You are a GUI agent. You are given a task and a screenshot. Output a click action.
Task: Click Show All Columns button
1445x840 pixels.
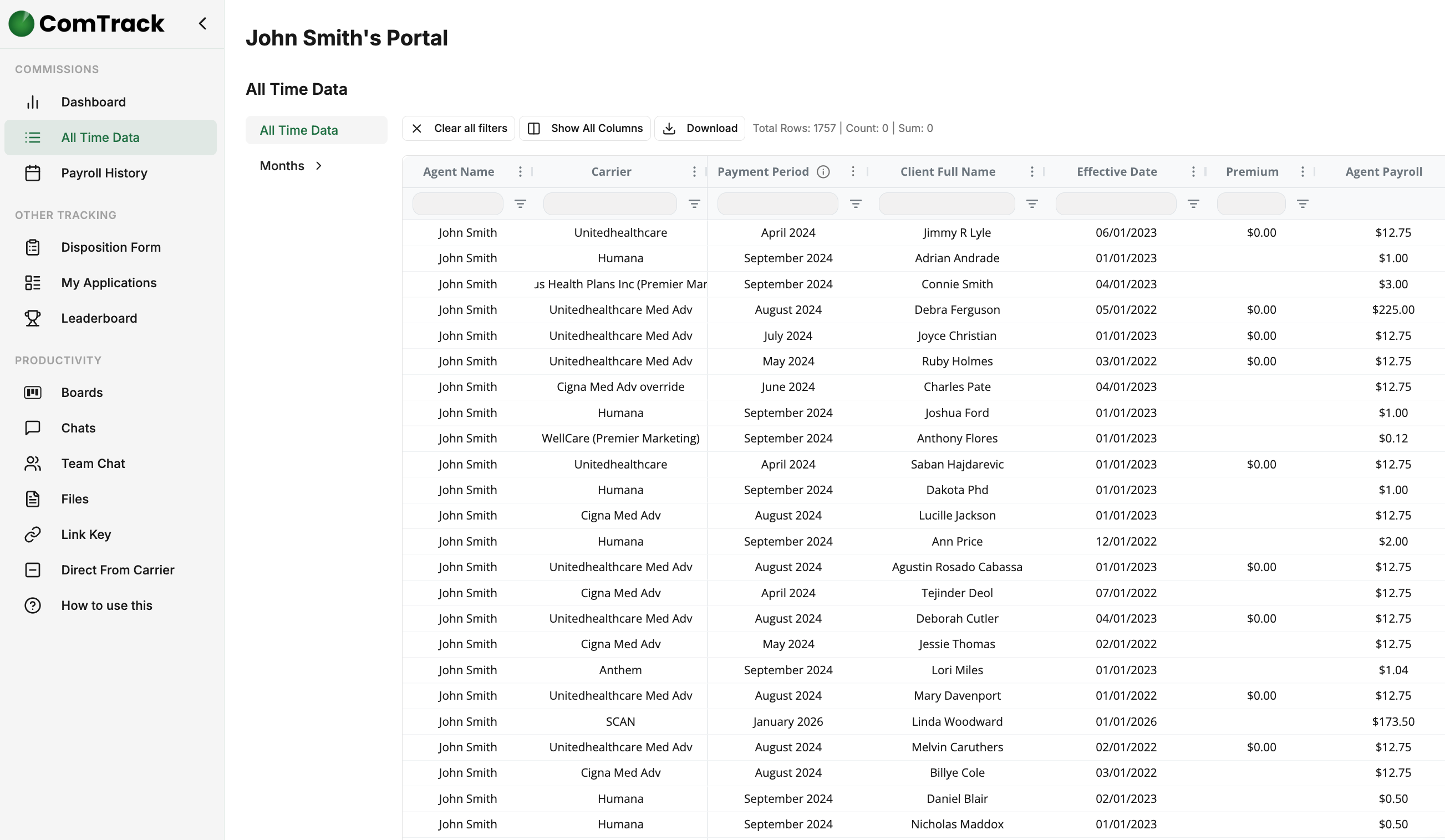585,129
